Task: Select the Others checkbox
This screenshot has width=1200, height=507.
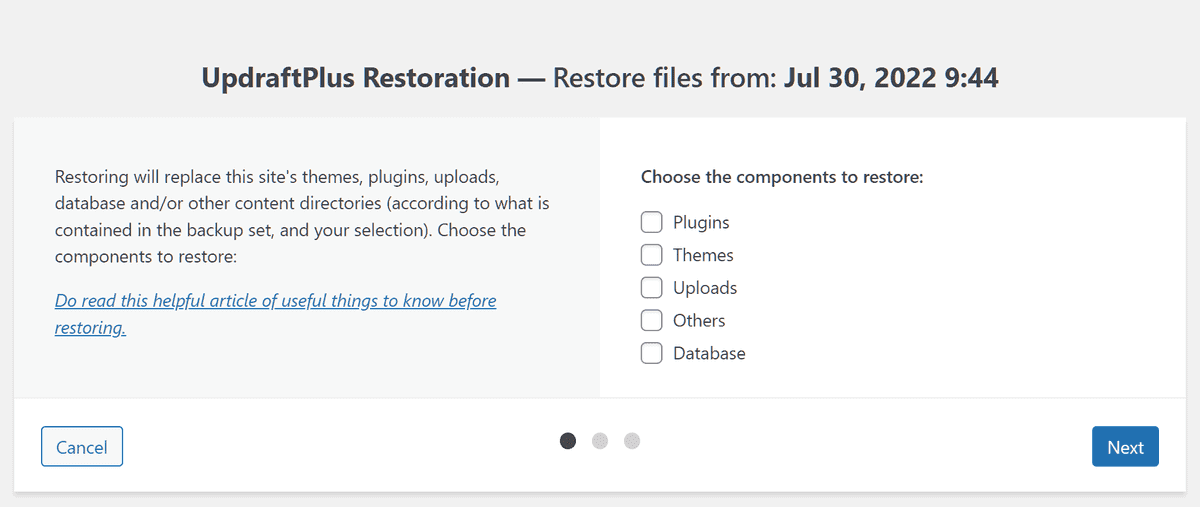Action: (652, 320)
